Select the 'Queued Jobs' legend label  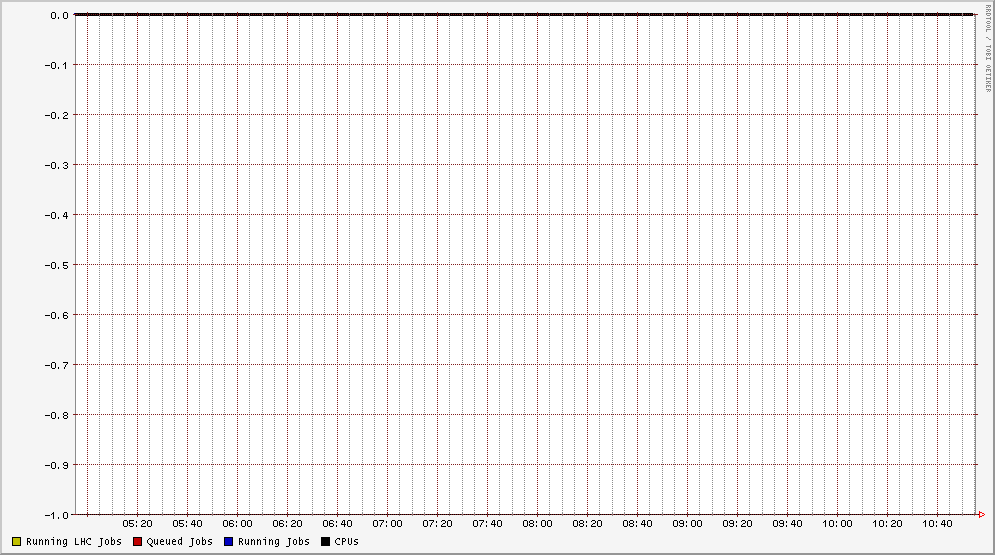coord(180,542)
